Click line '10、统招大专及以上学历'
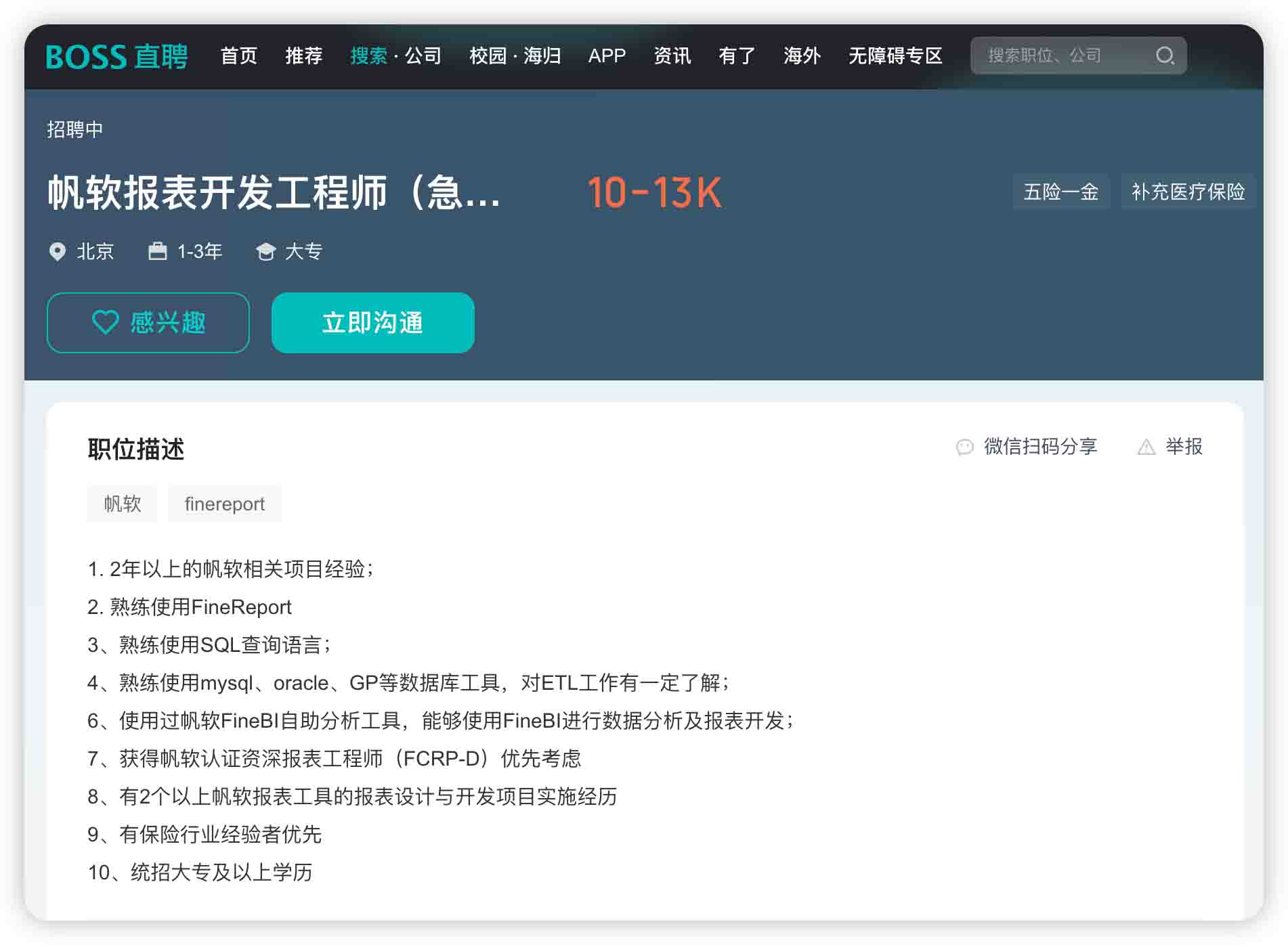 200,872
